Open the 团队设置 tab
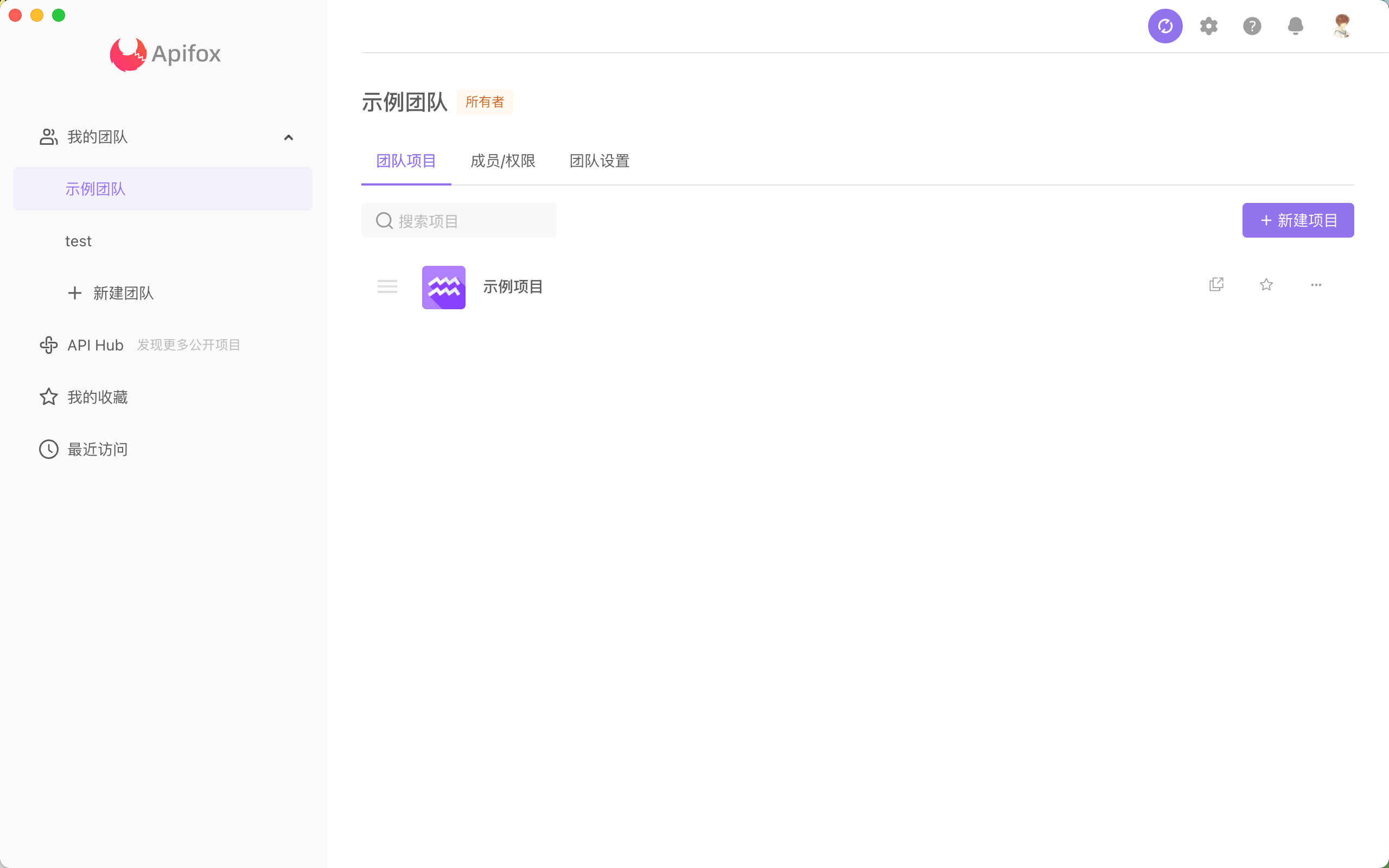The width and height of the screenshot is (1389, 868). (x=598, y=161)
